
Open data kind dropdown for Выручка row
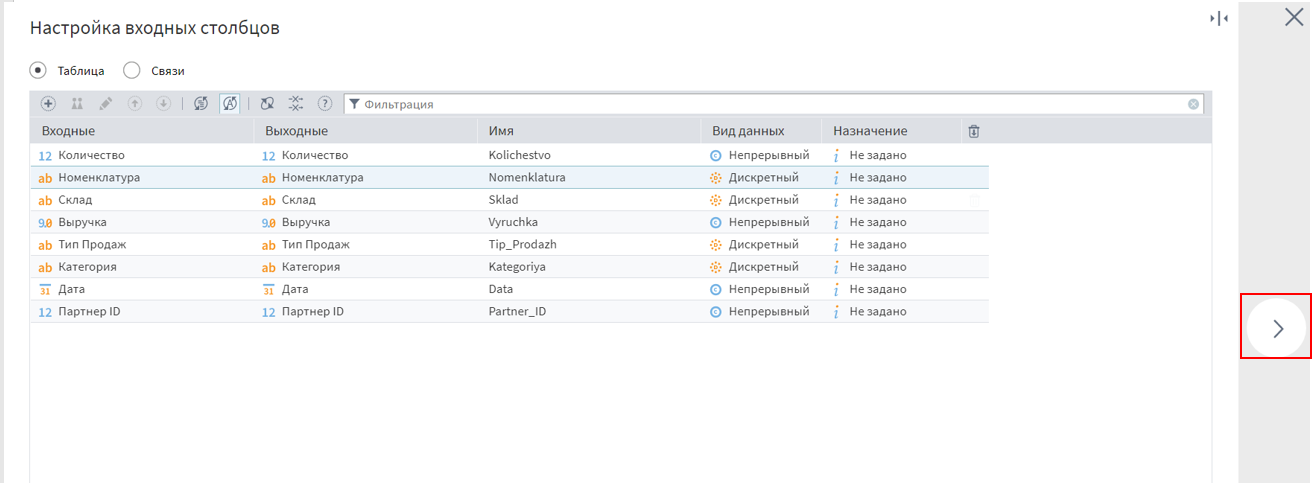[x=760, y=222]
